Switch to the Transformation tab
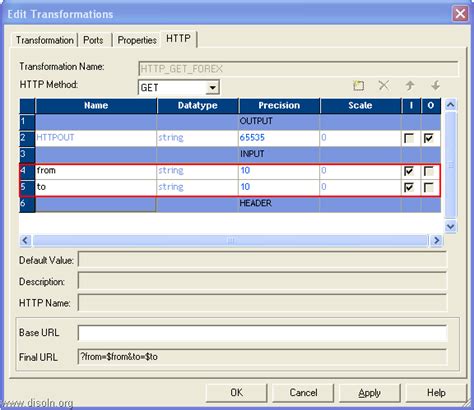The height and width of the screenshot is (410, 474). (x=45, y=40)
